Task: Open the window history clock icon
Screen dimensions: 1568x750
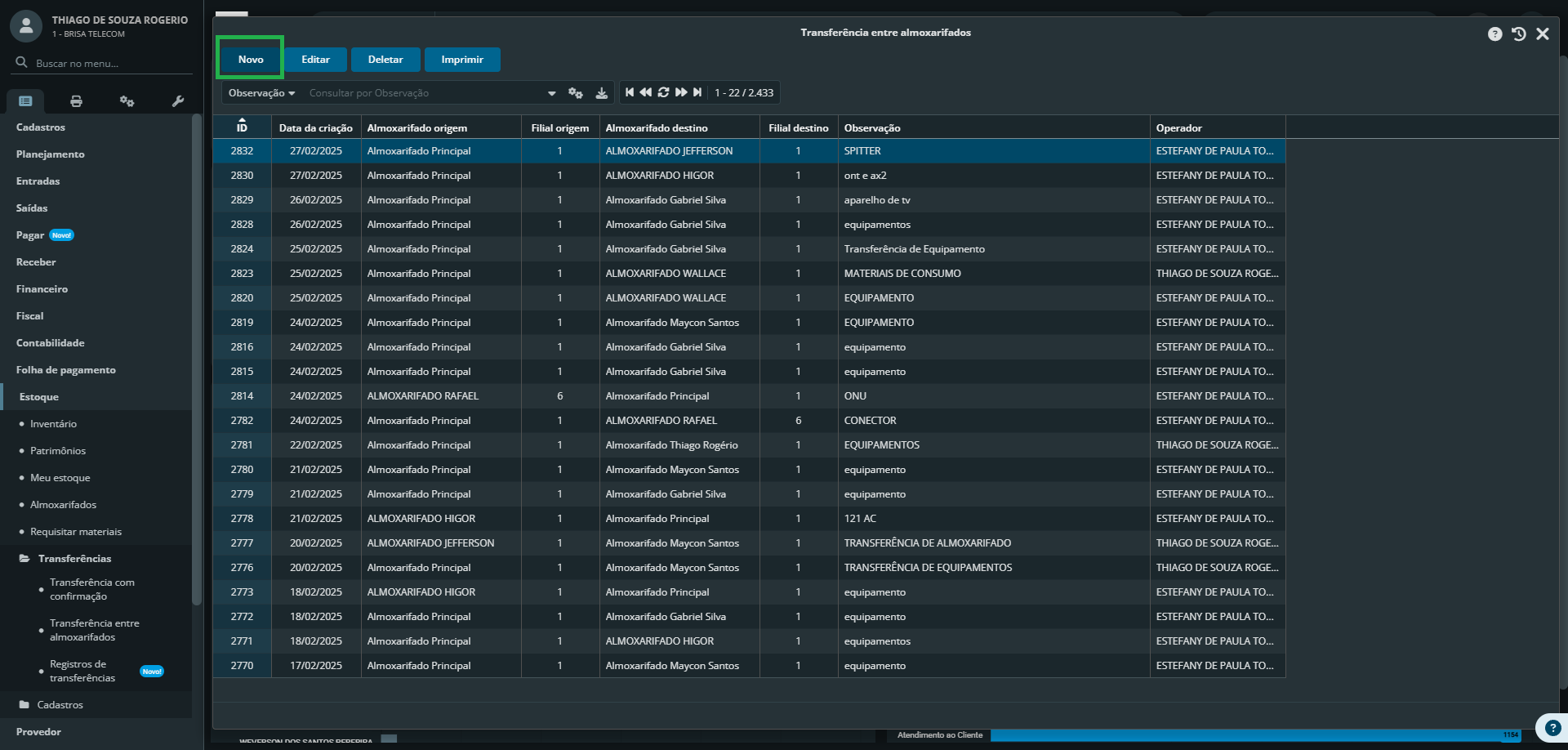Action: click(1518, 33)
